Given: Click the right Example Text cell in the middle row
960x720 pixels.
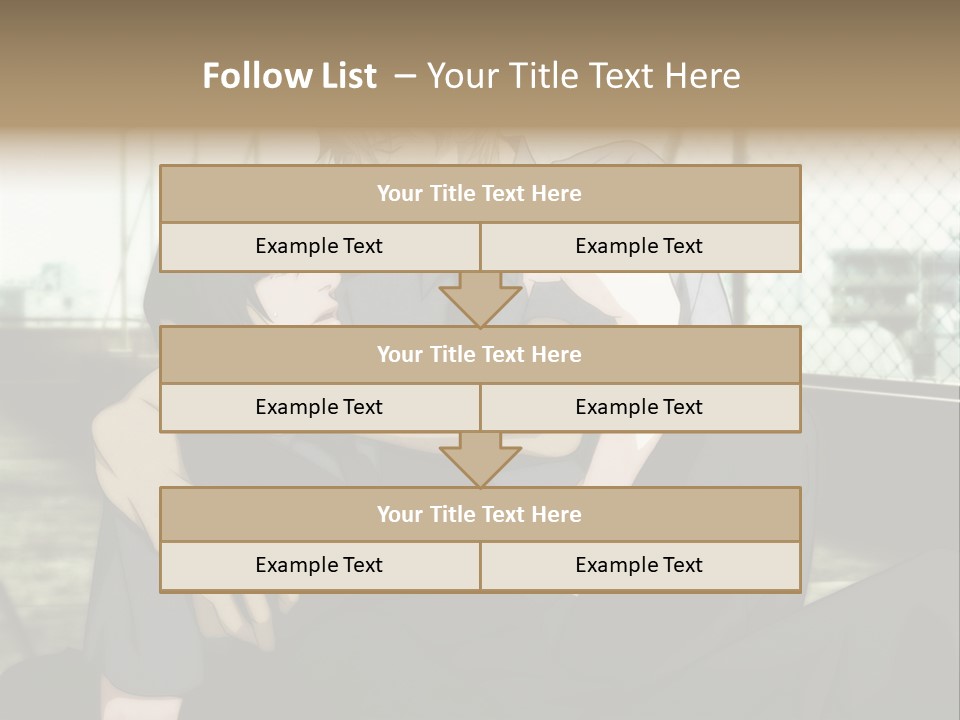Looking at the screenshot, I should pyautogui.click(x=640, y=408).
